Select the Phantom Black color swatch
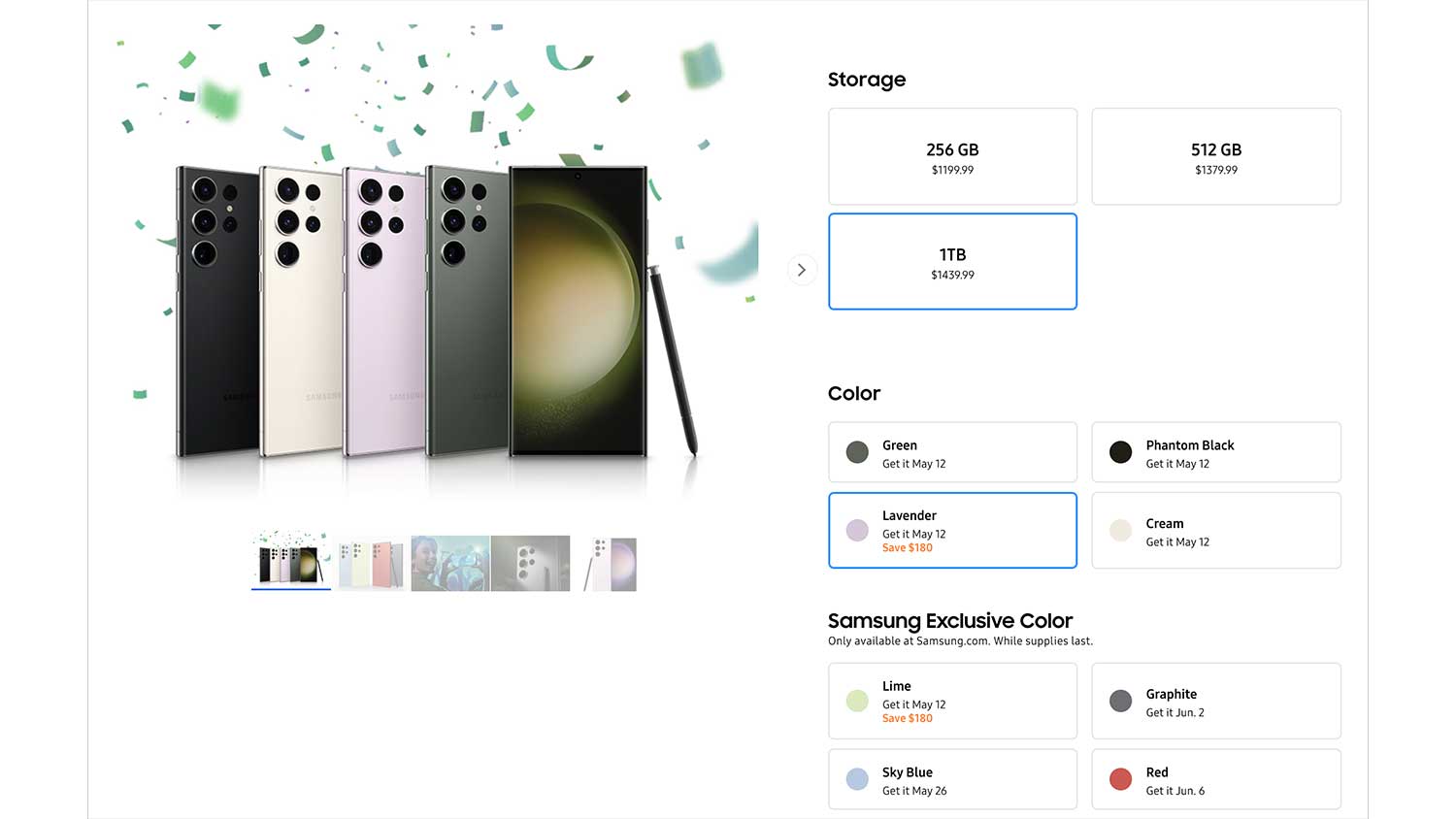Screen dimensions: 1456x819 pos(1120,452)
